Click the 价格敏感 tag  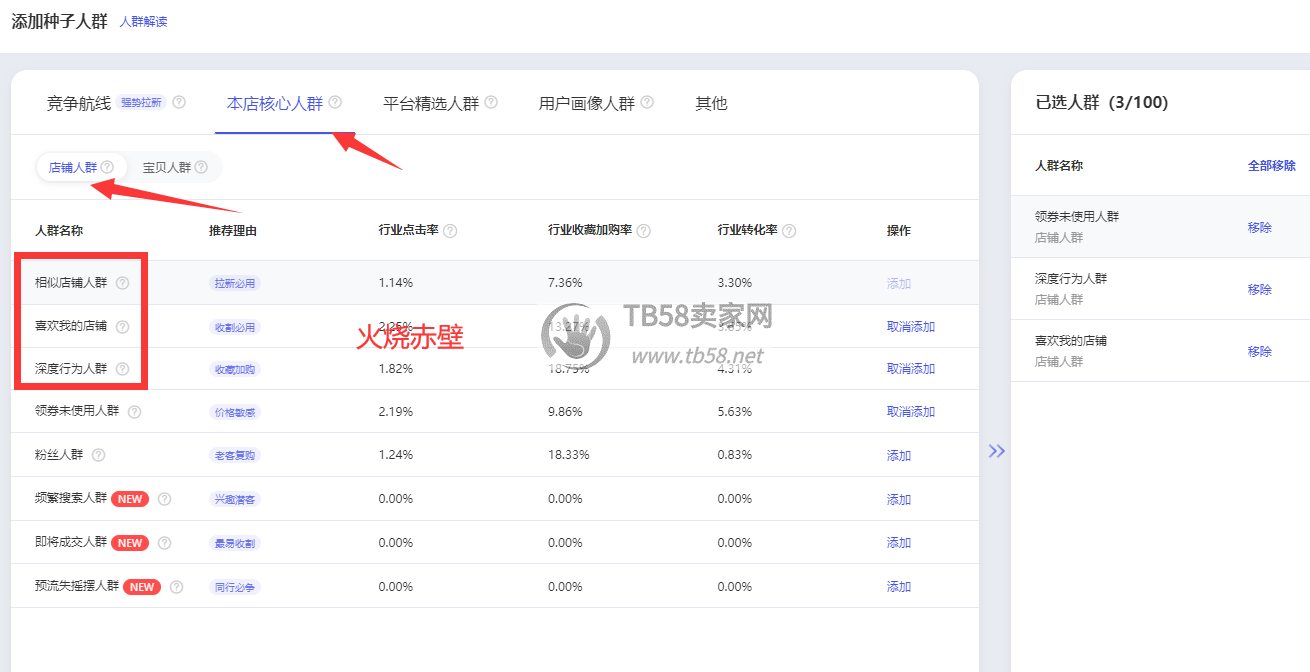point(234,412)
